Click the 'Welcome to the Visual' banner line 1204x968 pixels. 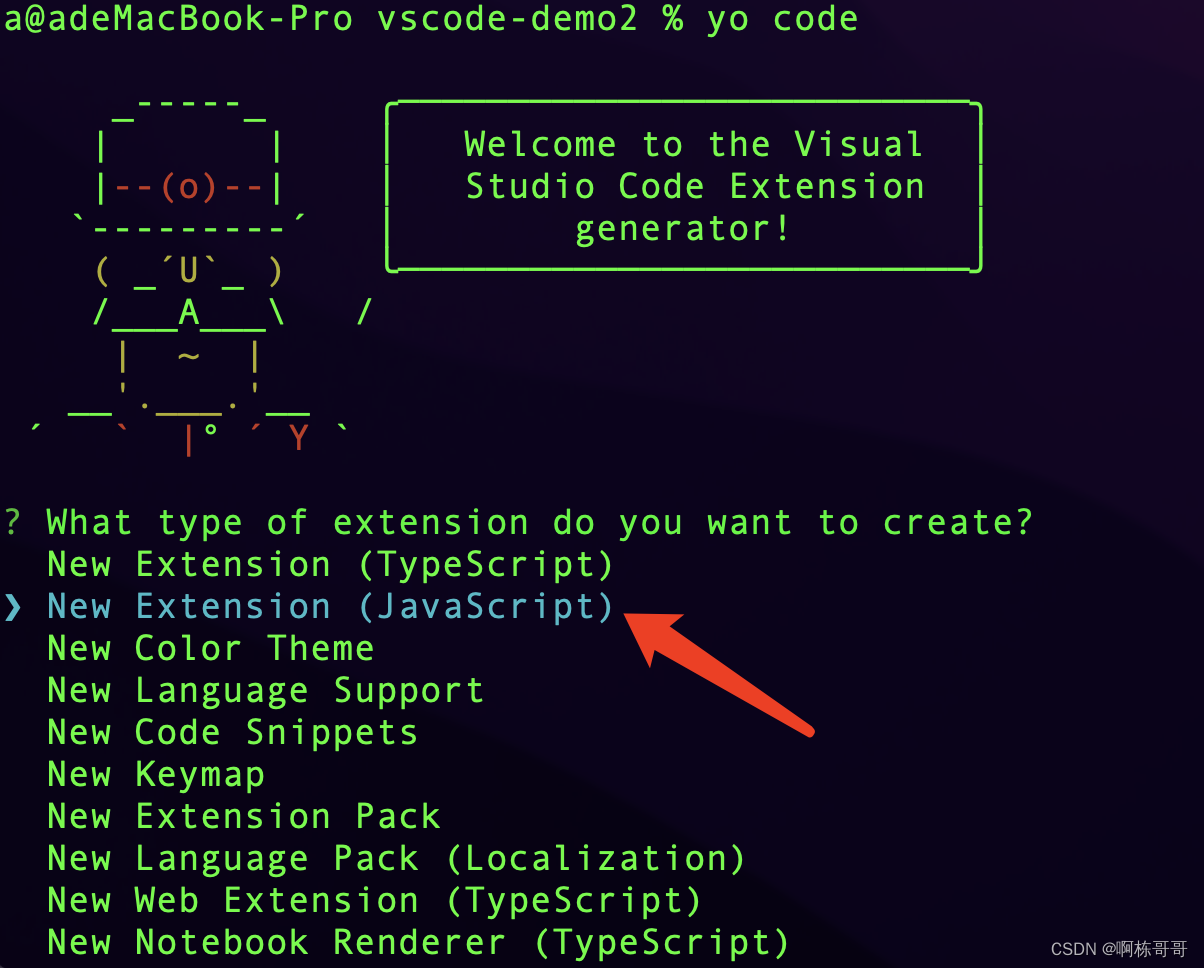(x=694, y=145)
